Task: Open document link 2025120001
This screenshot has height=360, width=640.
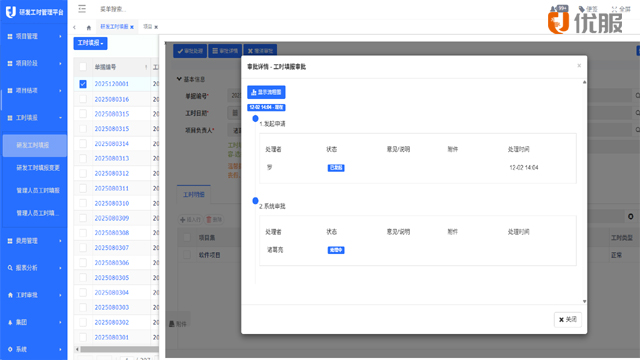Action: (111, 84)
